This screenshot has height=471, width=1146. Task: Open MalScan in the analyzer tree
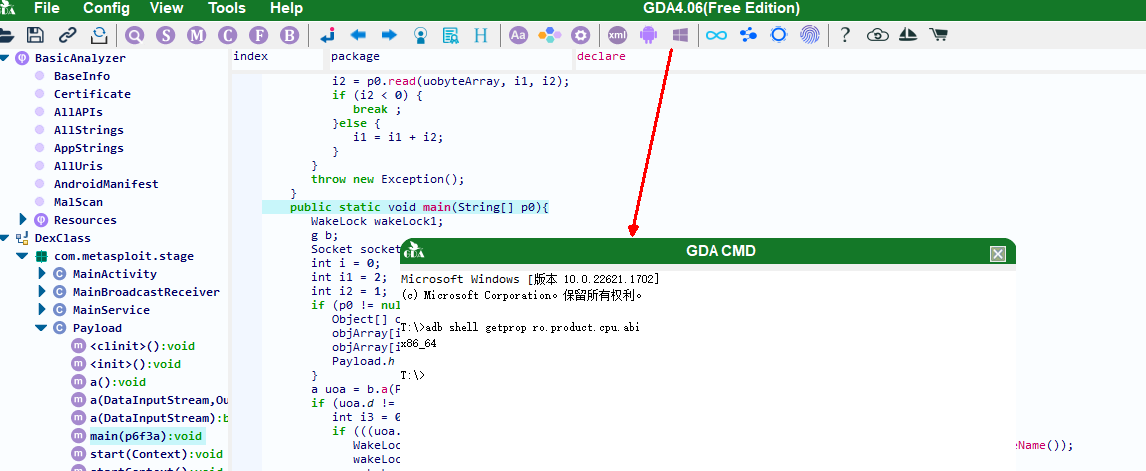point(78,202)
